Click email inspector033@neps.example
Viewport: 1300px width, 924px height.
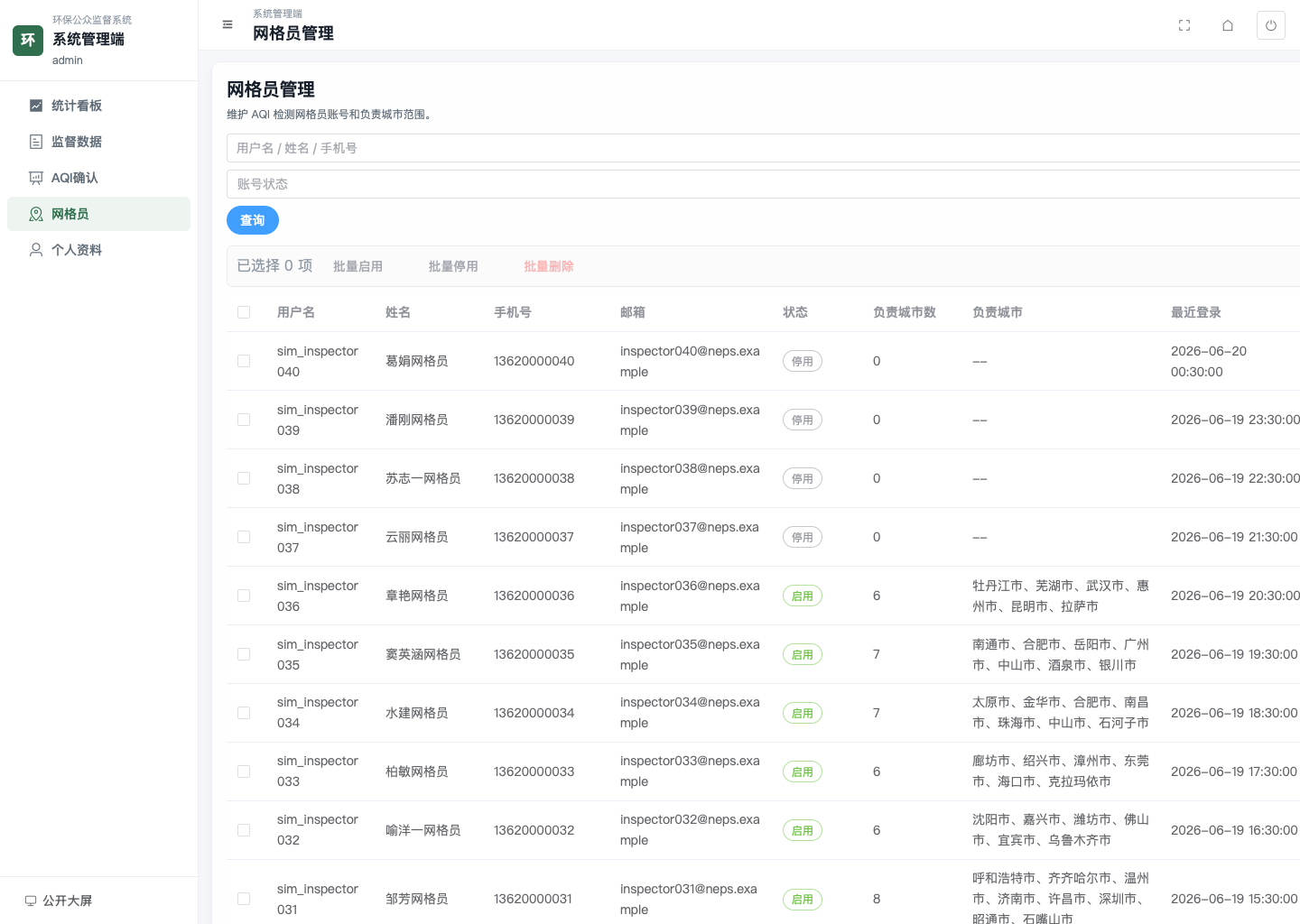coord(690,772)
